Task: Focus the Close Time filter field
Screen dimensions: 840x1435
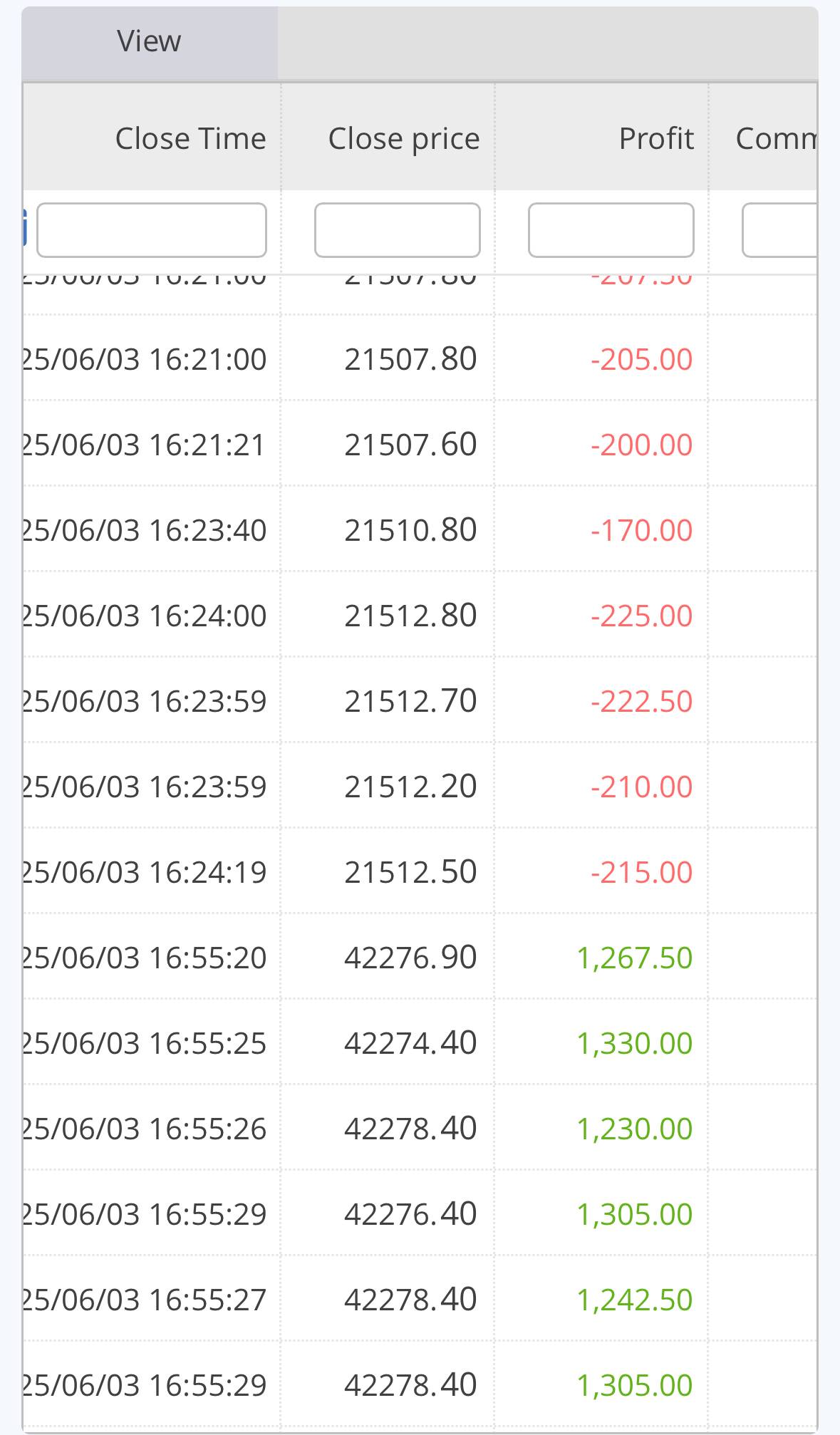Action: pos(152,230)
